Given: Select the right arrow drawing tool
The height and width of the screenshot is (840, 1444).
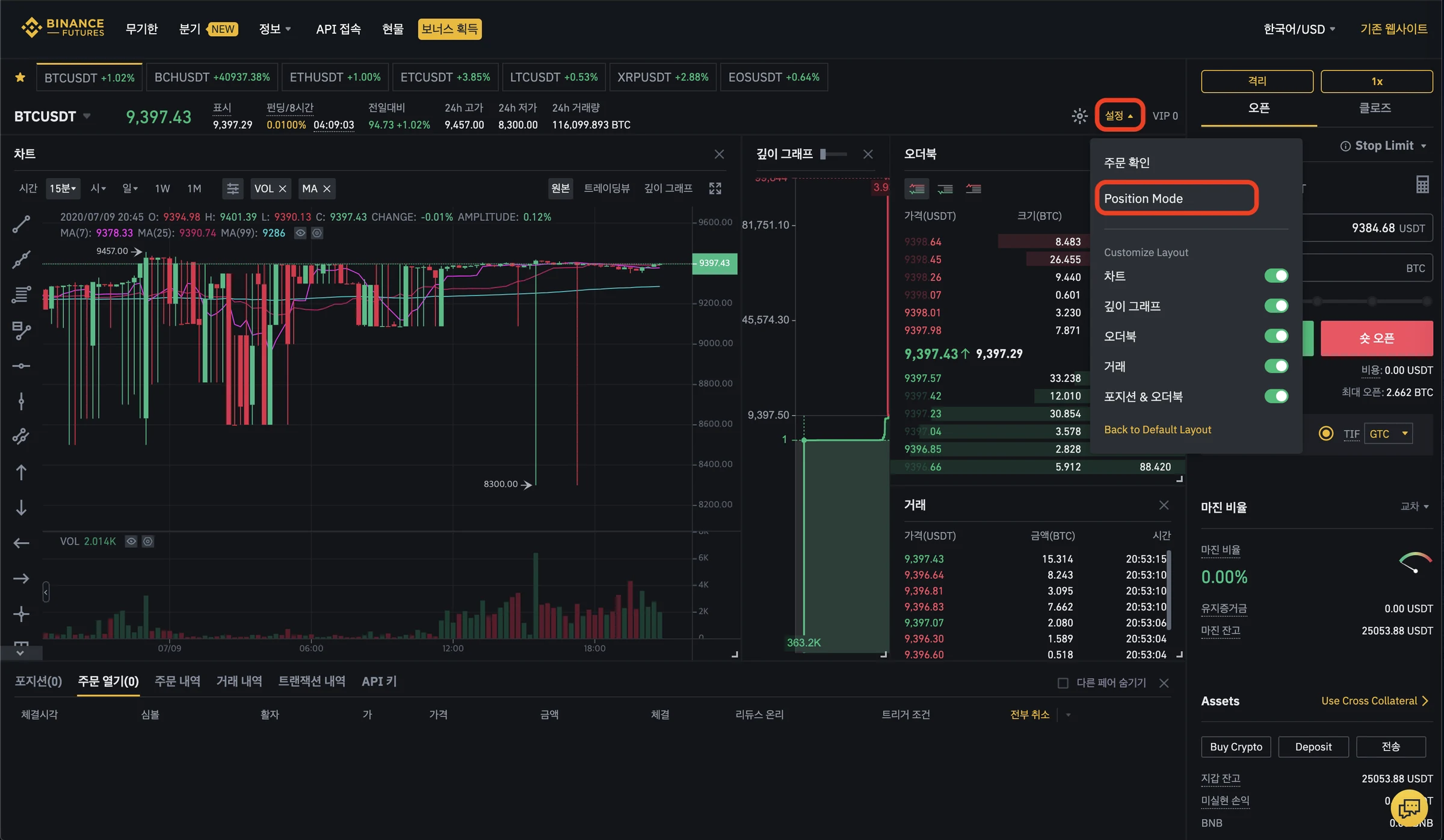Looking at the screenshot, I should pos(21,579).
